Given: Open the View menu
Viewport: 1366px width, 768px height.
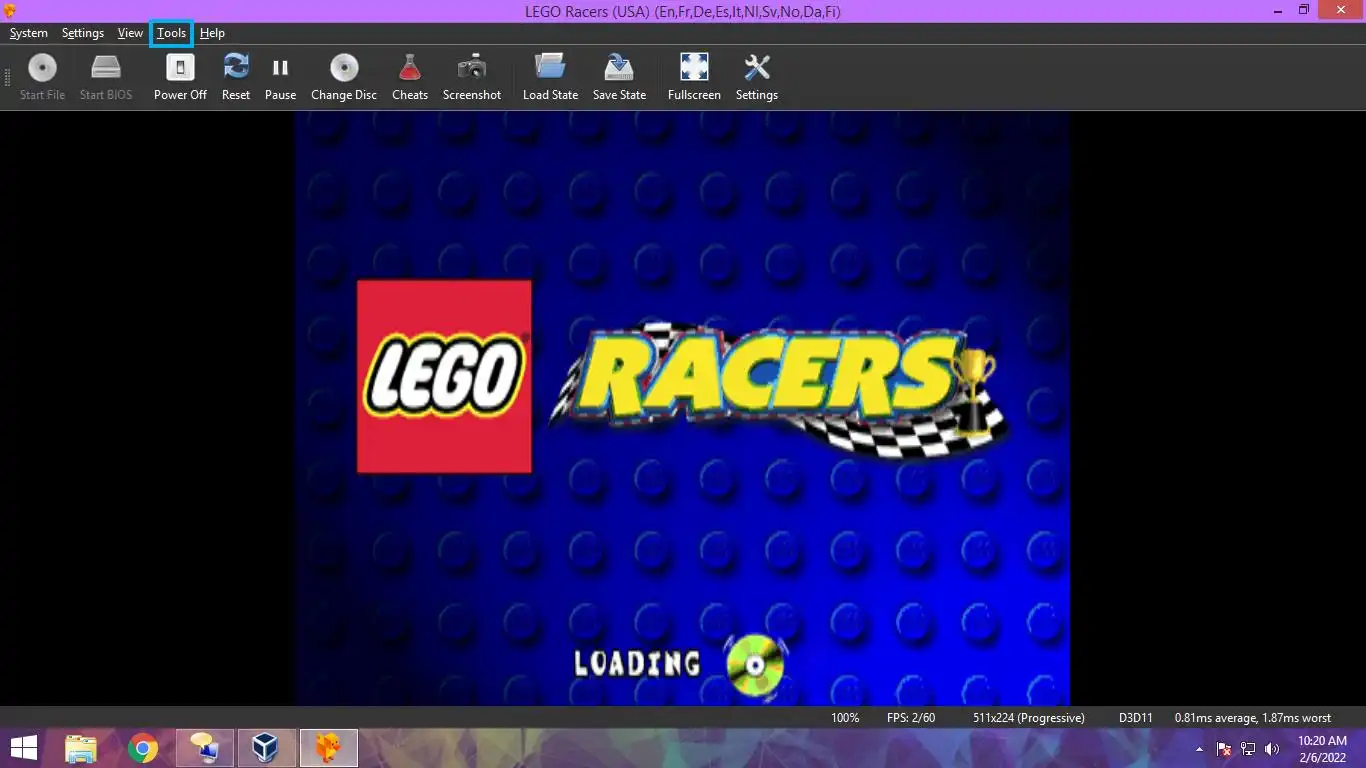Looking at the screenshot, I should tap(130, 33).
